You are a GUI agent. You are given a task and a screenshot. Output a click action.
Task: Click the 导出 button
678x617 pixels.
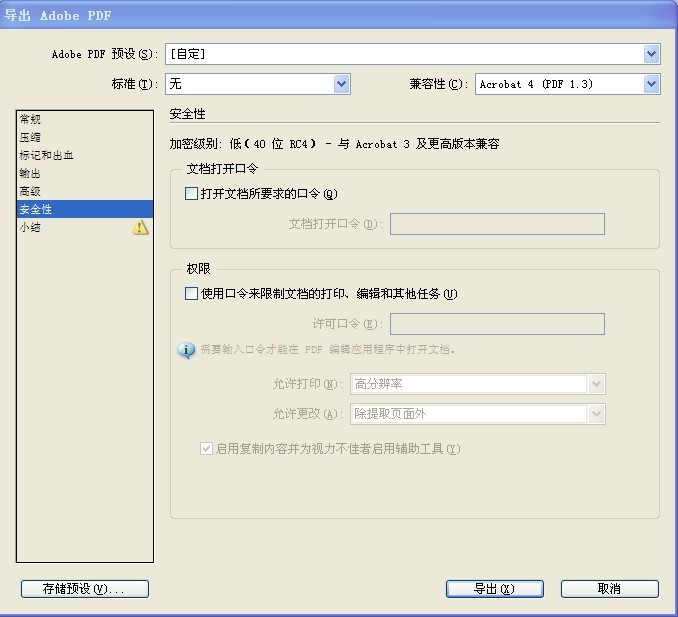coord(495,589)
